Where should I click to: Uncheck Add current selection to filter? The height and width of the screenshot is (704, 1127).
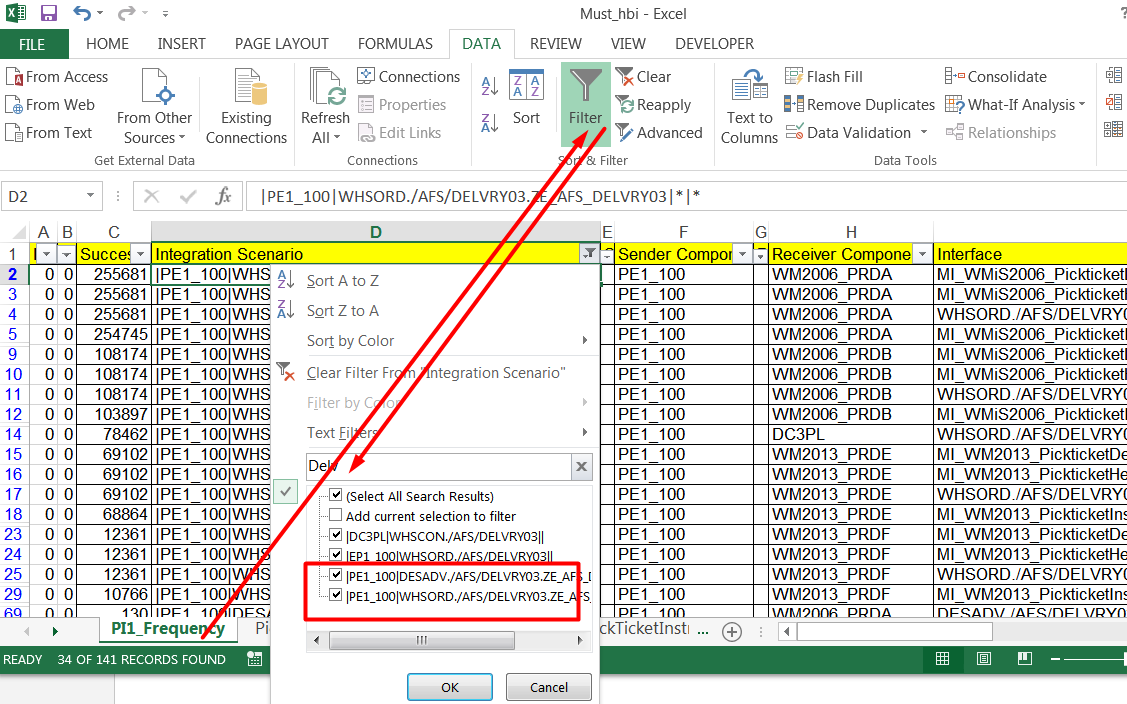336,513
